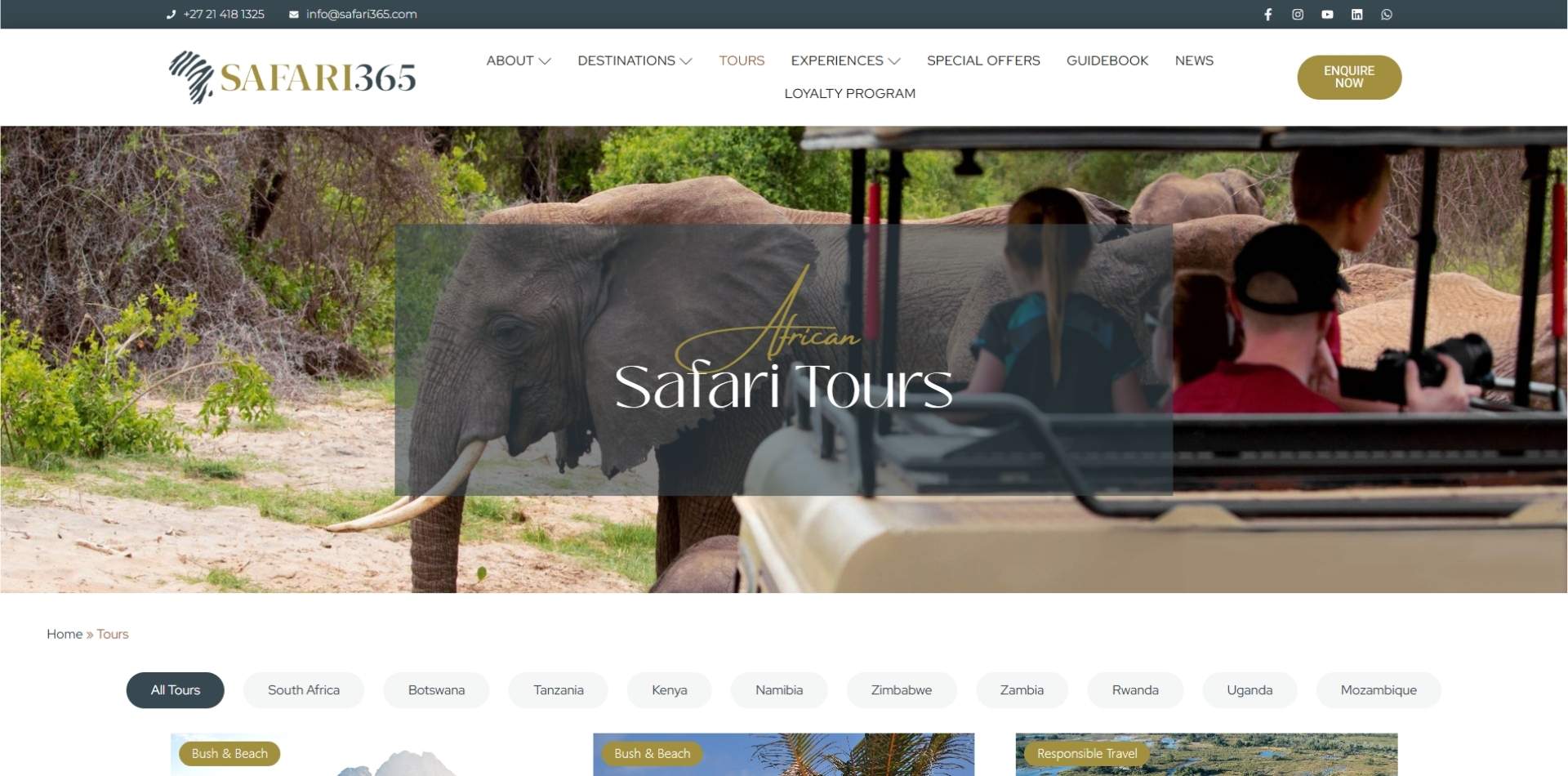1568x776 pixels.
Task: Click the phone icon beside +27 21 418 1325
Action: tap(171, 14)
